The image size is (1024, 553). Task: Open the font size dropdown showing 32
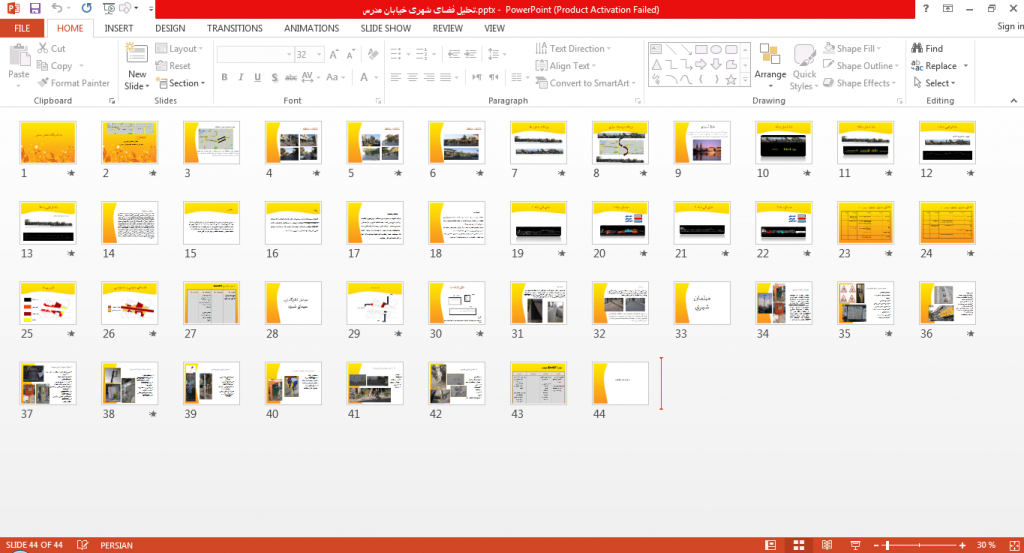pos(309,55)
